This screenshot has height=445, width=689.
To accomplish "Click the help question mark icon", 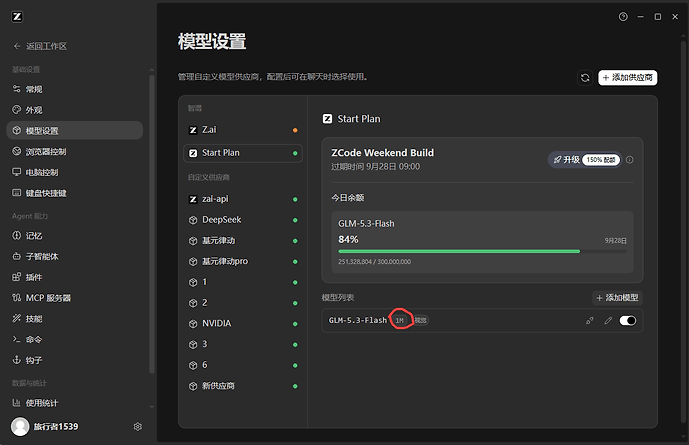I will tap(623, 17).
